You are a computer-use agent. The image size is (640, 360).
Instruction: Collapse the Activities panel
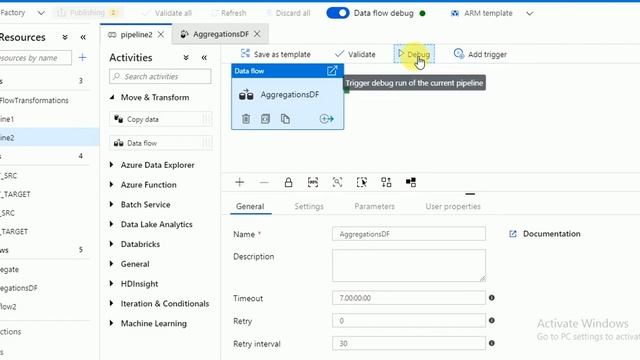tap(204, 58)
